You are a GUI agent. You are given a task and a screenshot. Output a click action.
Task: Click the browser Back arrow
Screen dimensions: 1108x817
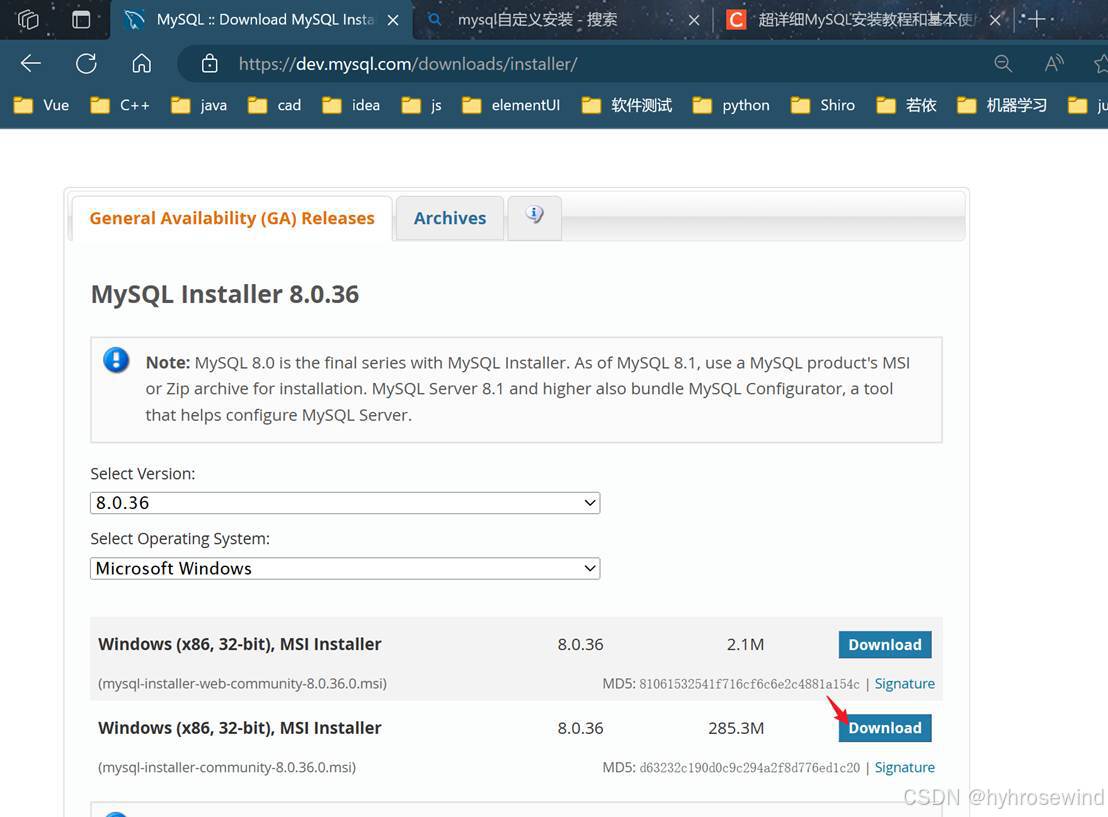coord(30,64)
